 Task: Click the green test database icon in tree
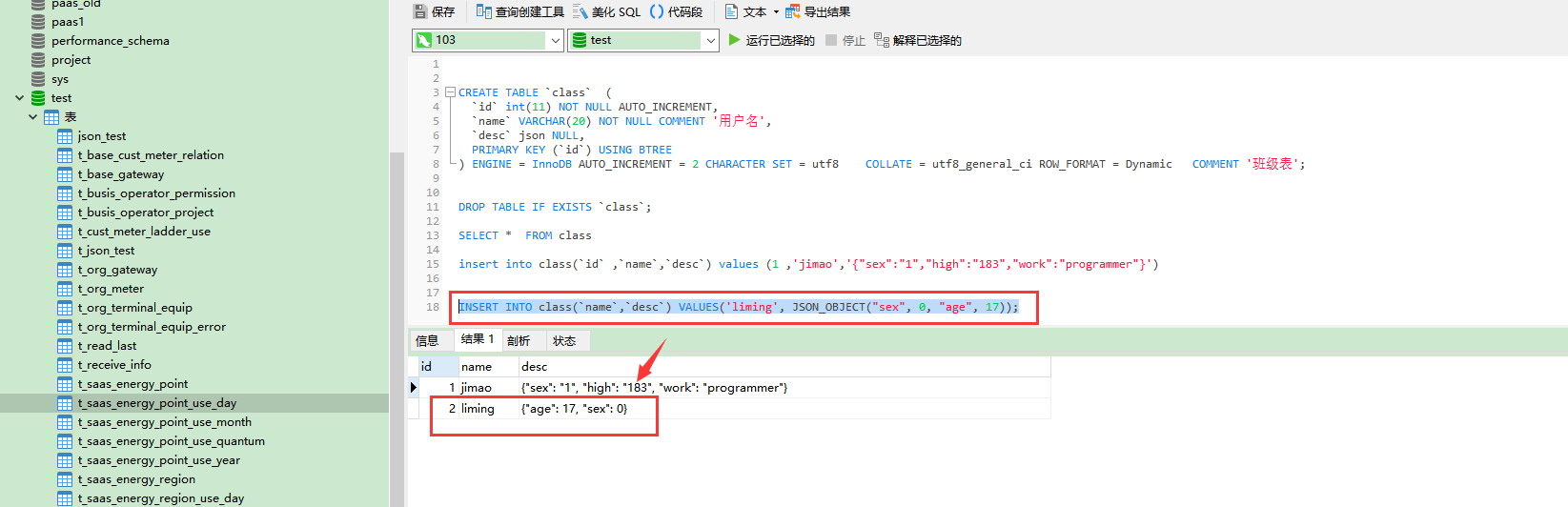(x=38, y=98)
